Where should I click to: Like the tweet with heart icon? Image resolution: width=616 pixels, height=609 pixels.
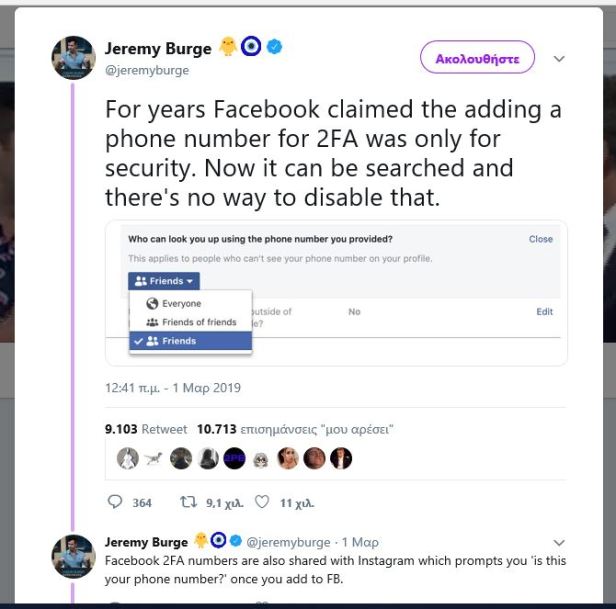pyautogui.click(x=262, y=502)
